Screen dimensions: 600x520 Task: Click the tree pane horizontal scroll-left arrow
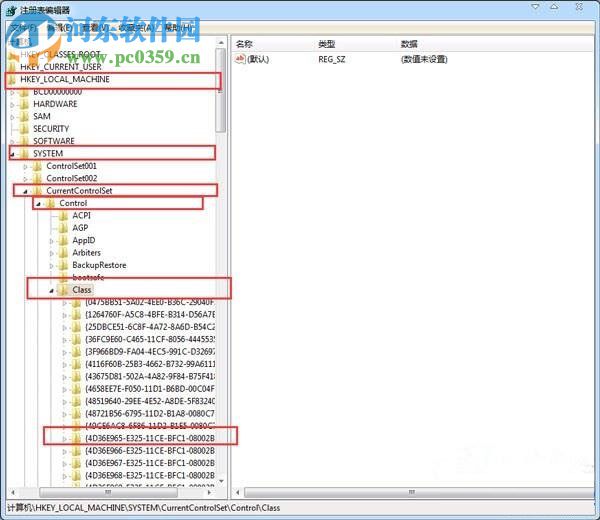[x=13, y=492]
